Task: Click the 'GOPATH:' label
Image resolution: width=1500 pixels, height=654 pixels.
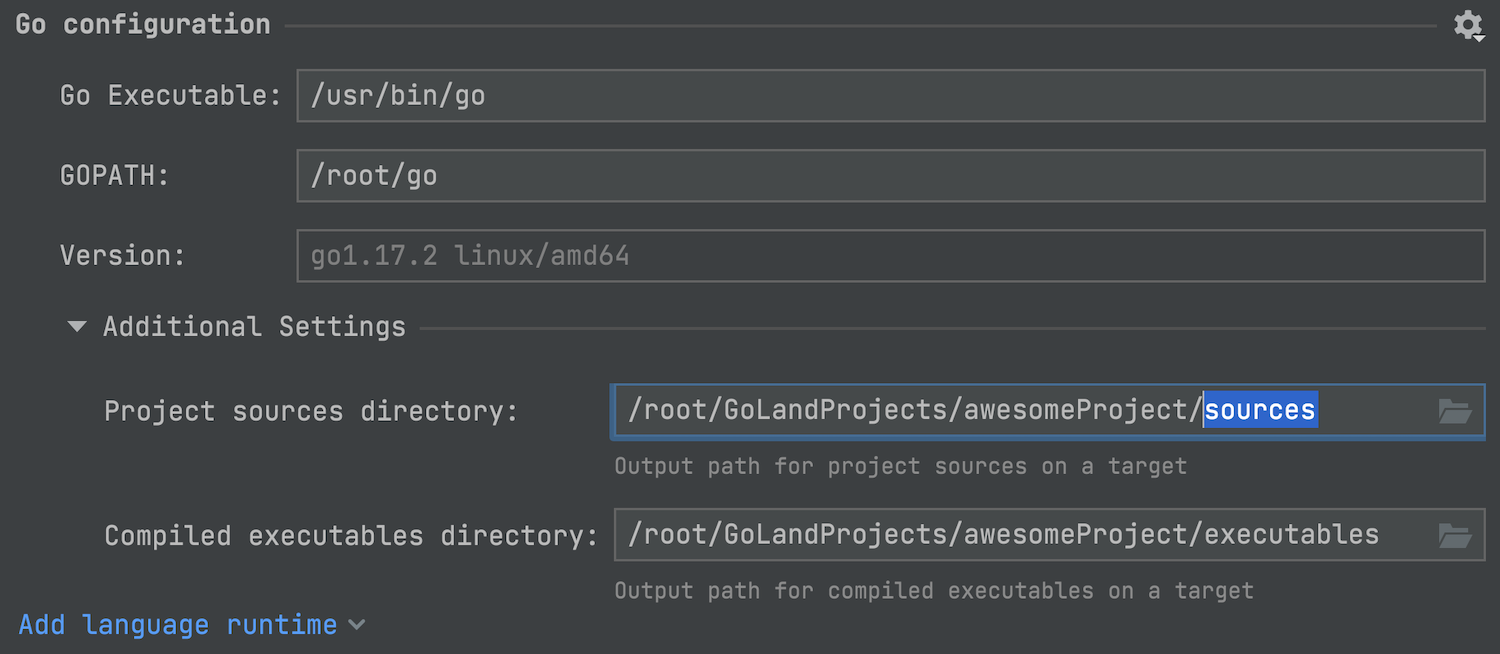Action: click(115, 176)
